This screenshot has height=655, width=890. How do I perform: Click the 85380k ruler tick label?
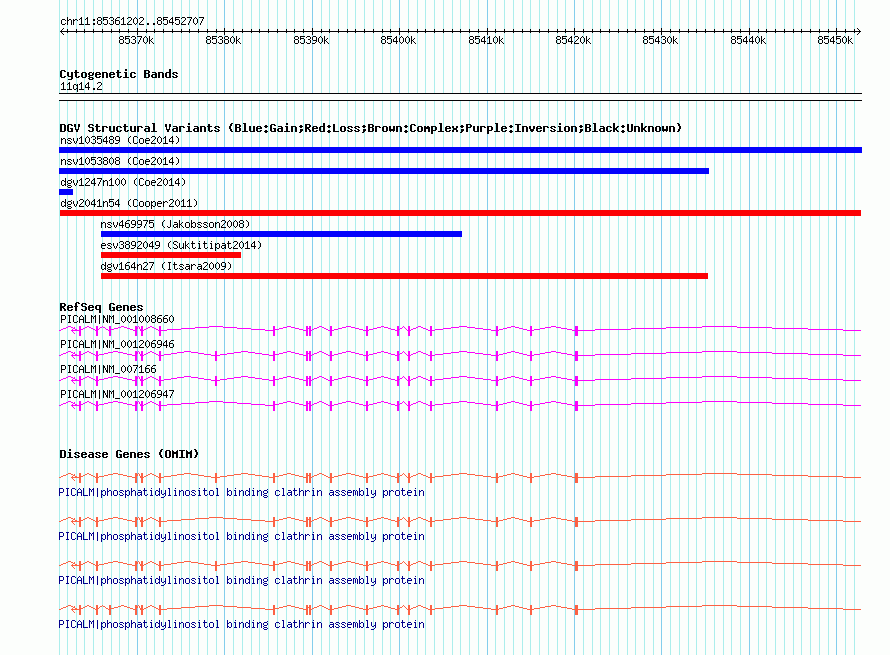(x=223, y=40)
